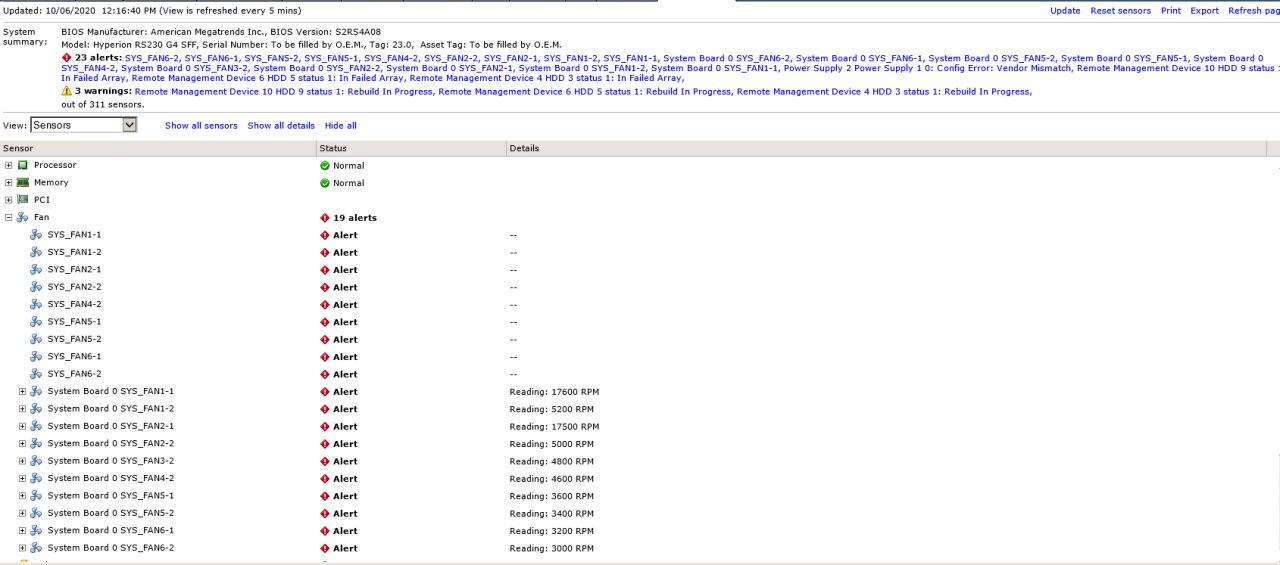
Task: Open HDD 3 Rebuild In Progress warning link
Action: tap(883, 91)
